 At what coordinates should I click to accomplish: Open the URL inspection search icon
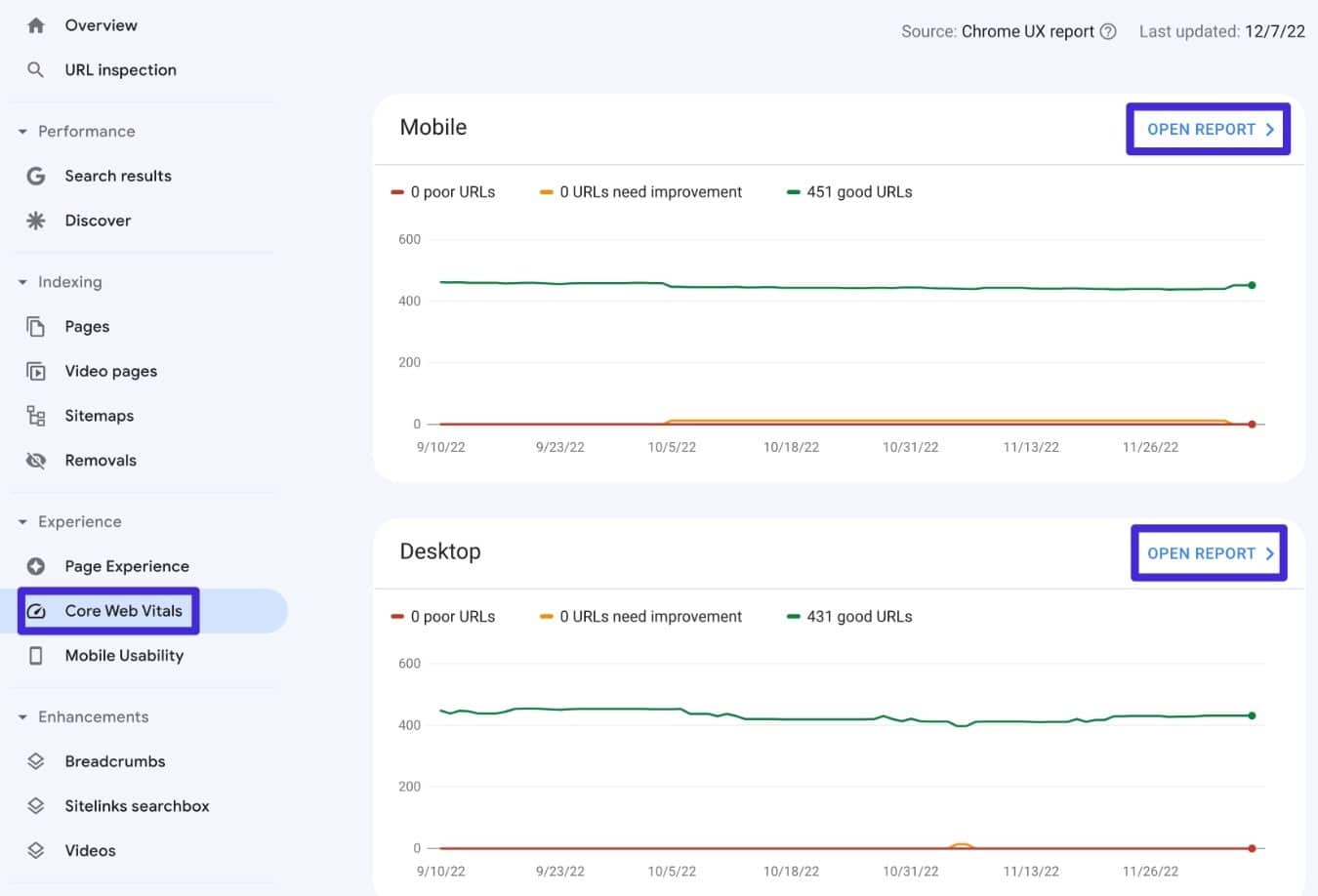[x=35, y=69]
